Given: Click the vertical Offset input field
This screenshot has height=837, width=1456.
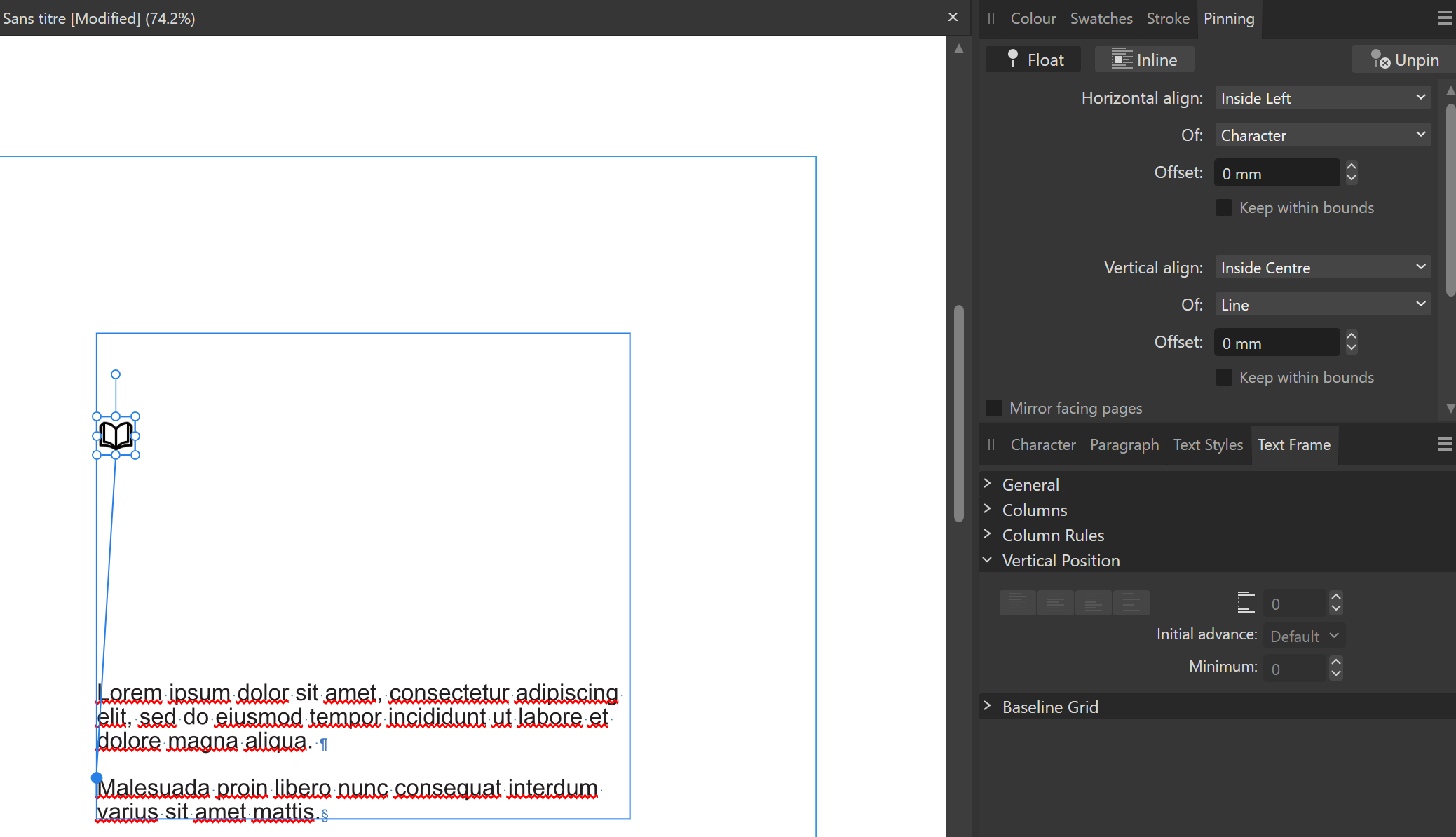Looking at the screenshot, I should pos(1277,343).
